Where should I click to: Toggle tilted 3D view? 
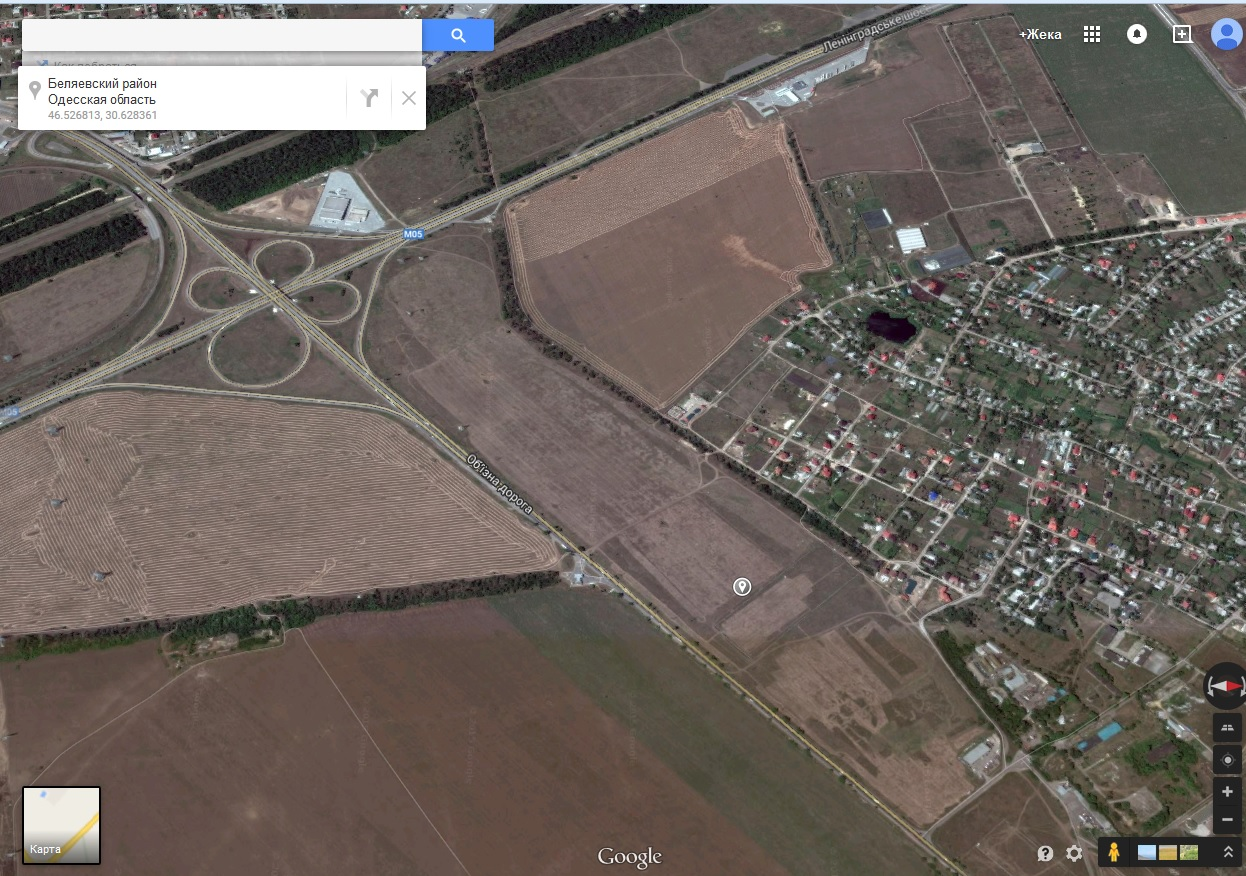point(1227,727)
